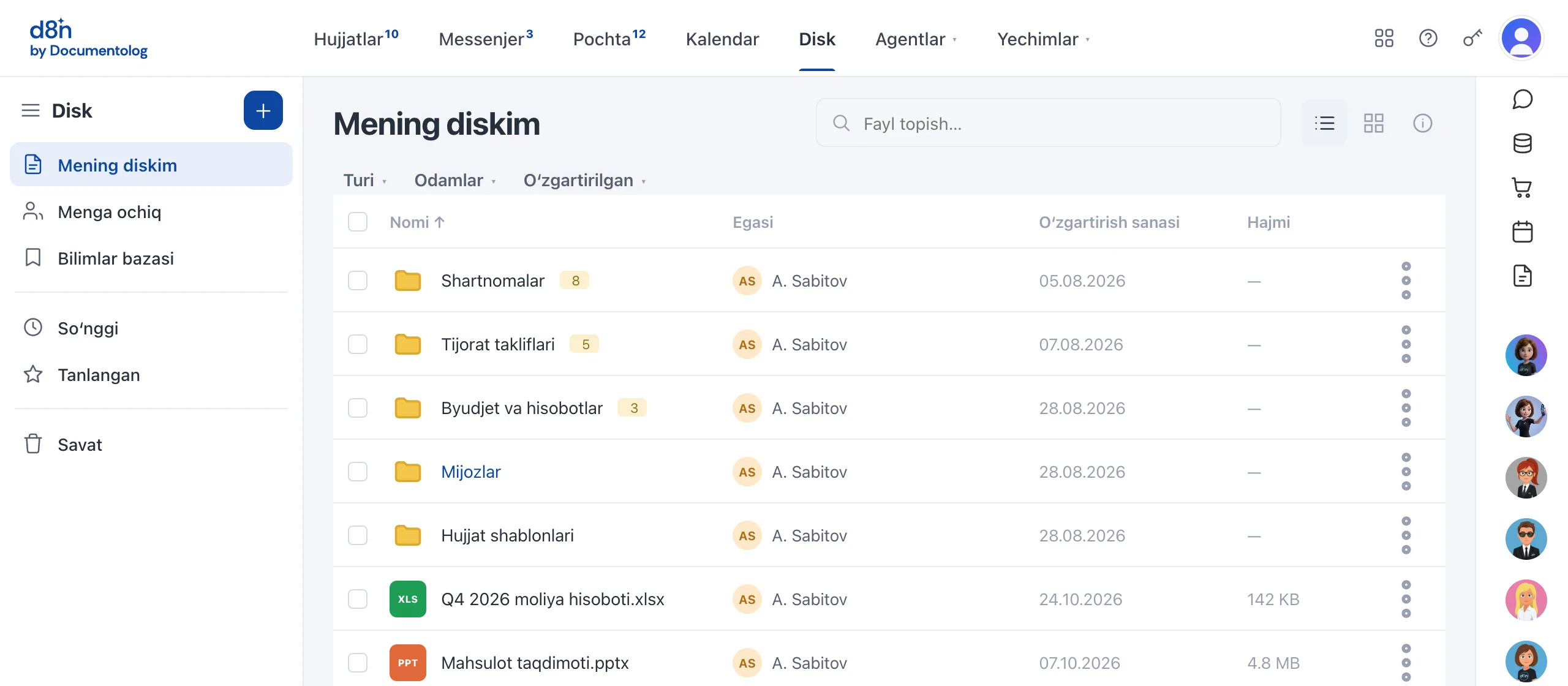This screenshot has height=686, width=1568.
Task: Toggle the Disk sidebar hamburger menu
Action: coord(31,110)
